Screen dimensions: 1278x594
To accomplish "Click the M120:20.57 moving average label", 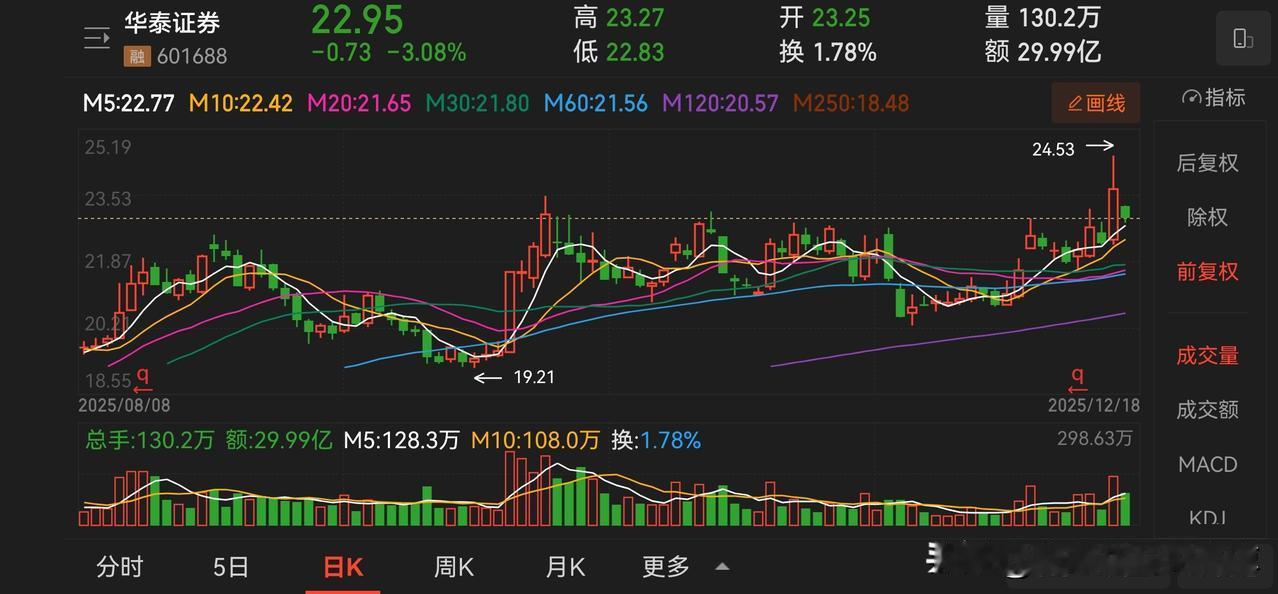I will tap(721, 103).
